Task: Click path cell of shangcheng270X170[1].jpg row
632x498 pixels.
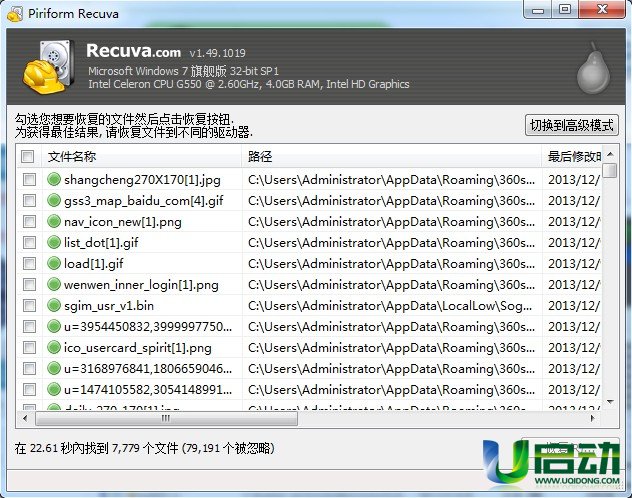Action: click(x=391, y=180)
